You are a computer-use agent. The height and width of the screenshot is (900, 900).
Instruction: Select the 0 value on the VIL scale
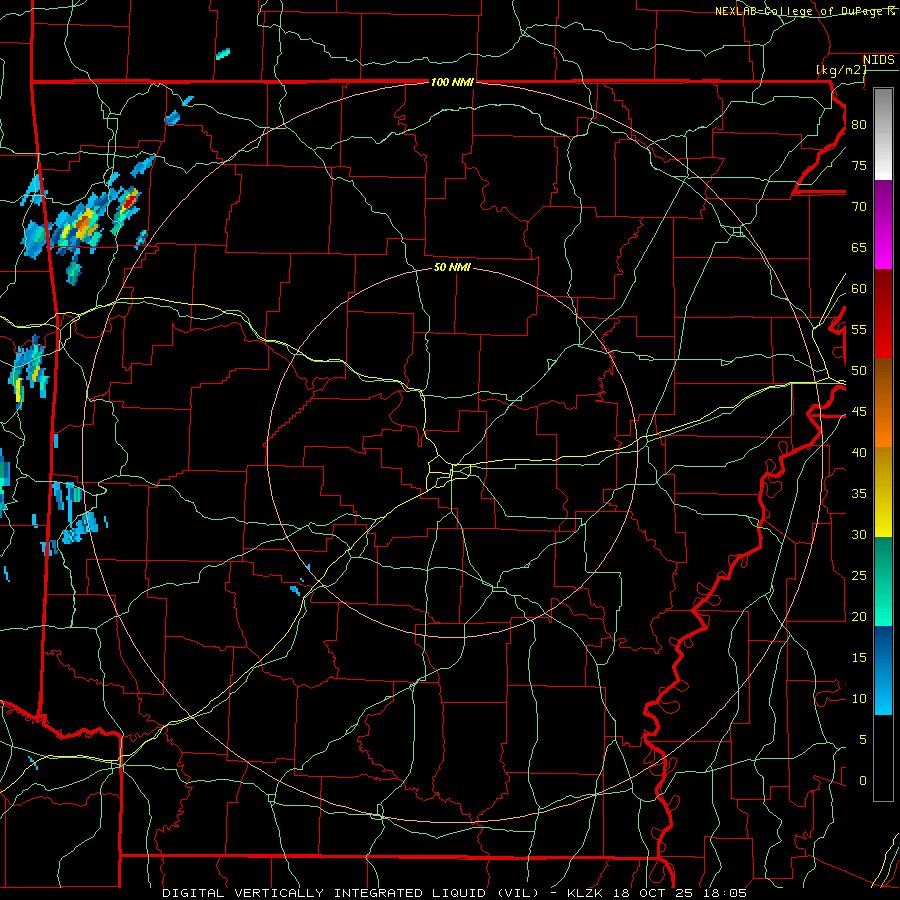click(863, 781)
